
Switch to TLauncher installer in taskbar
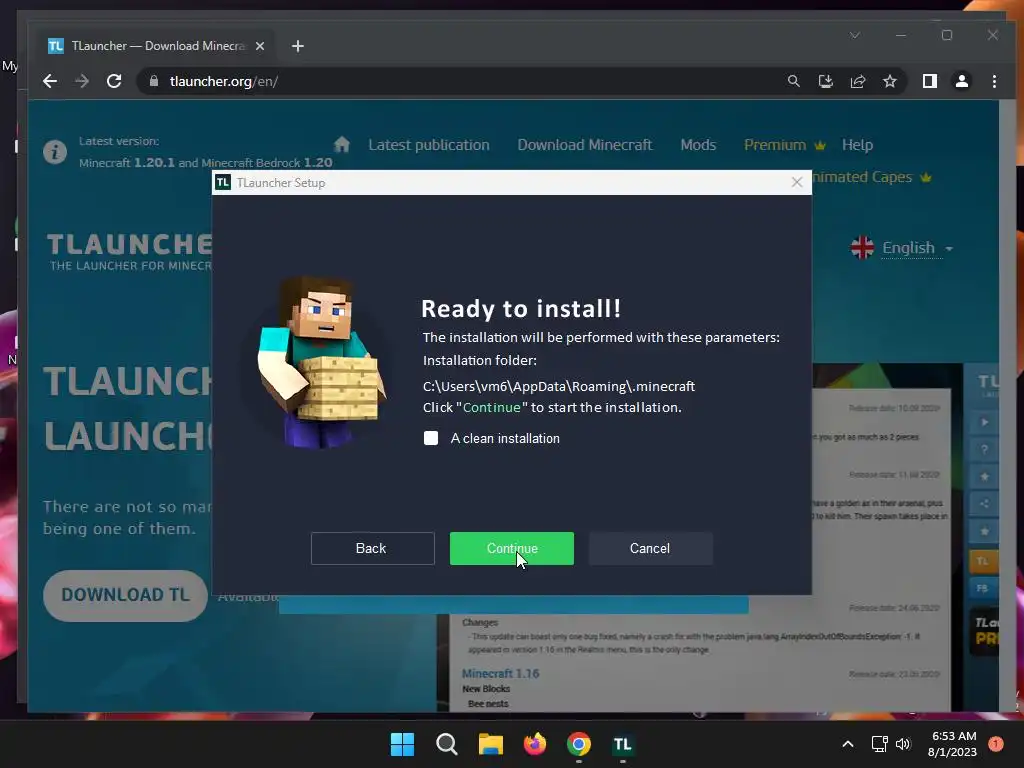[x=622, y=744]
